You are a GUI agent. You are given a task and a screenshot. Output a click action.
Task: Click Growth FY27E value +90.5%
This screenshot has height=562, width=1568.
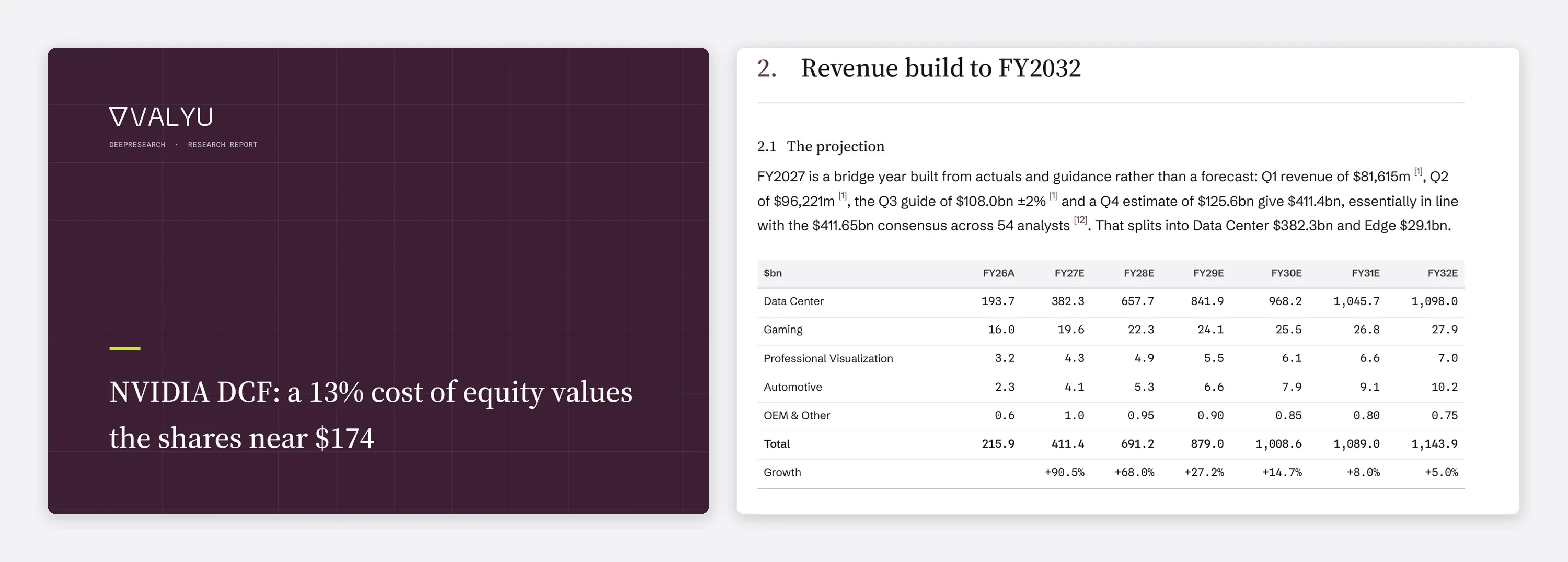coord(1065,473)
